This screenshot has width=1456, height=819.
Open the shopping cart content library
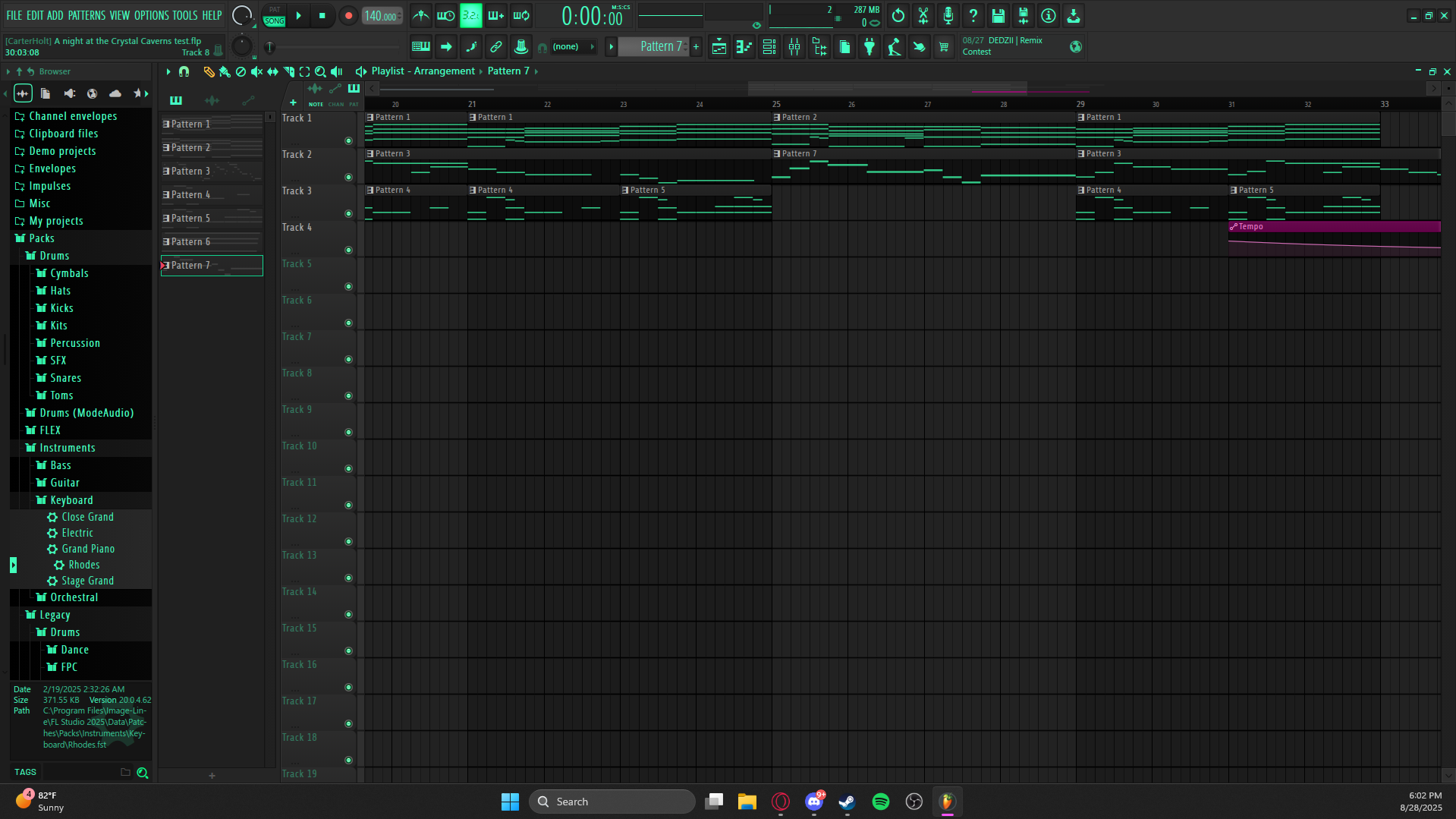coord(944,47)
